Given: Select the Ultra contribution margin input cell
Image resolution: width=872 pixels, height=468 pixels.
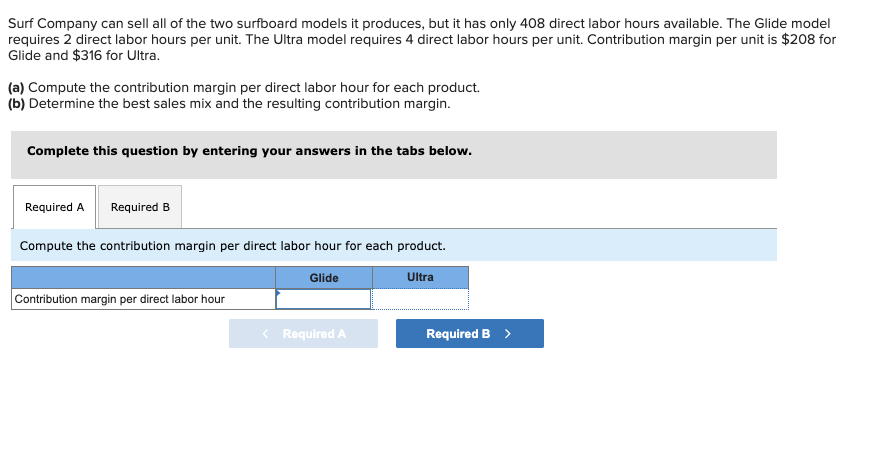Looking at the screenshot, I should tap(420, 299).
